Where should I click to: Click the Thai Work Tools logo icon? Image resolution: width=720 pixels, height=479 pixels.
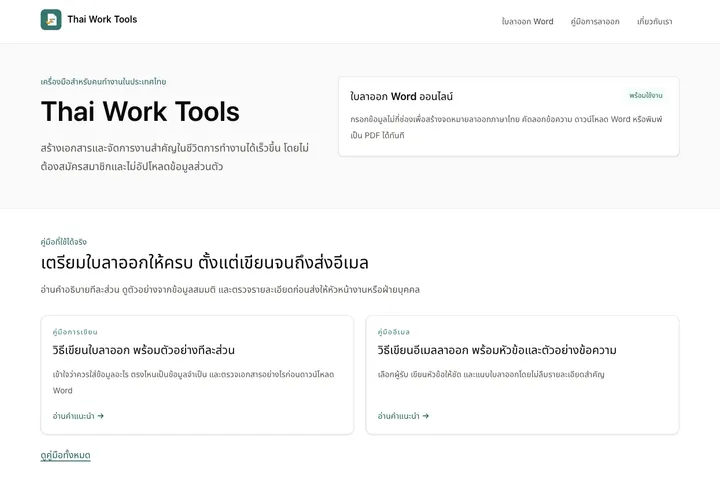[51, 20]
